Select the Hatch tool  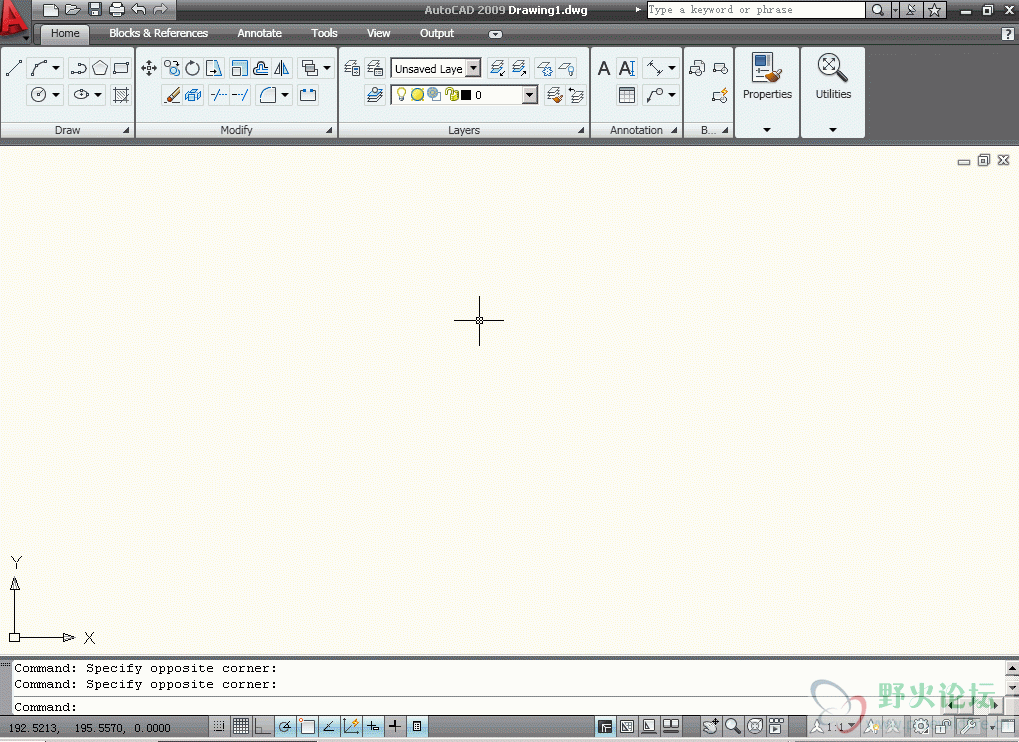121,95
